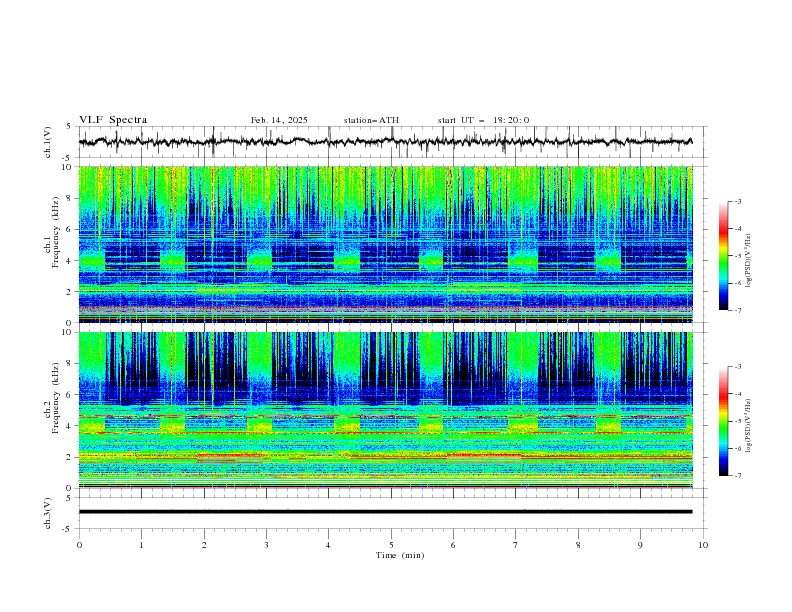Click the ch.1 "log(PSD)(V²/Hz)" colorbar title
792x612 pixels.
pyautogui.click(x=749, y=261)
